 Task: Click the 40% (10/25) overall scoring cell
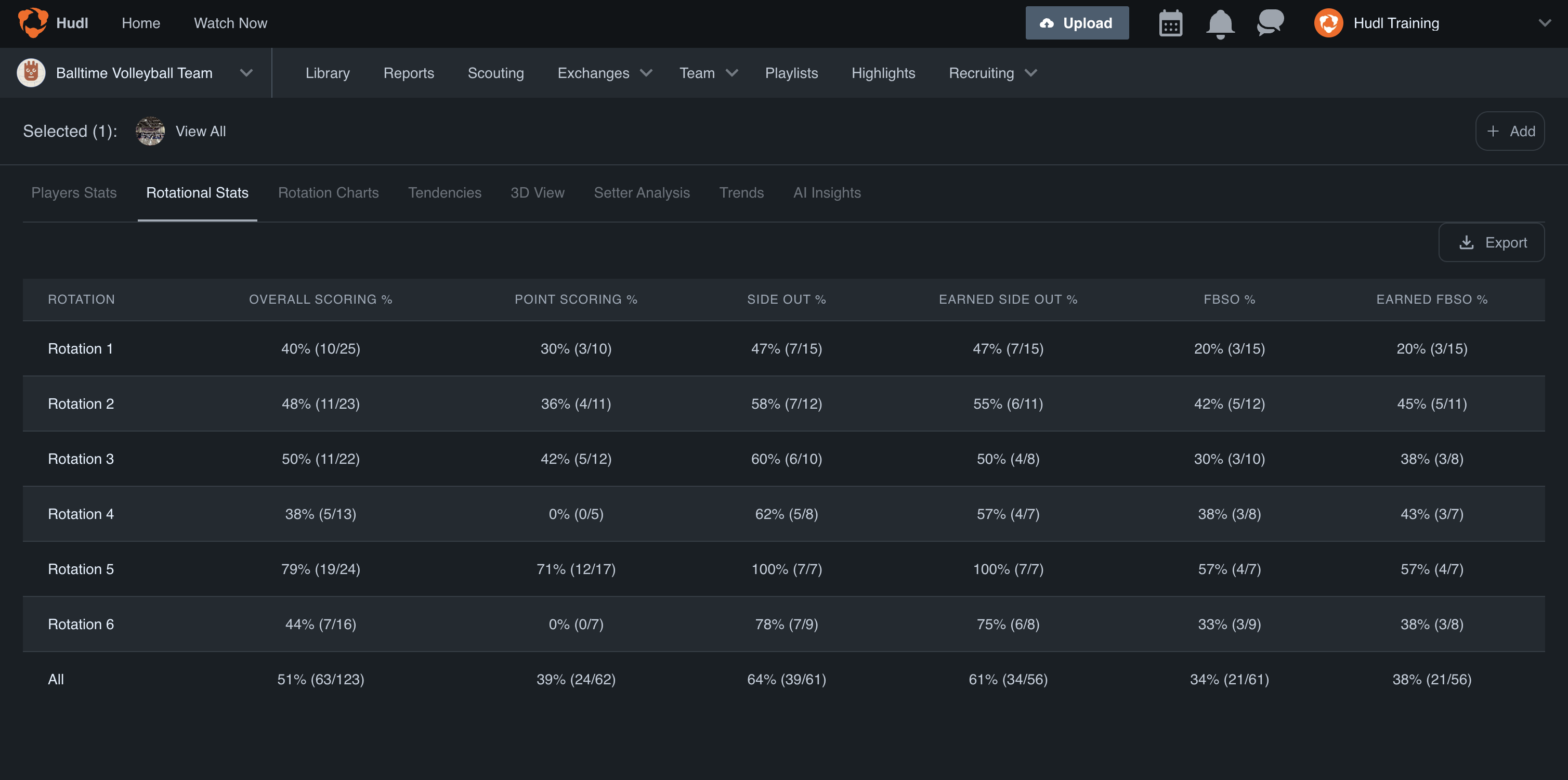[320, 348]
